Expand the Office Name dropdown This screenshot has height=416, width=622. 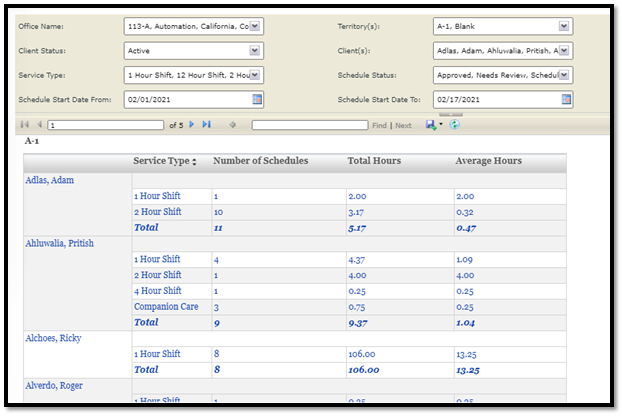(254, 26)
